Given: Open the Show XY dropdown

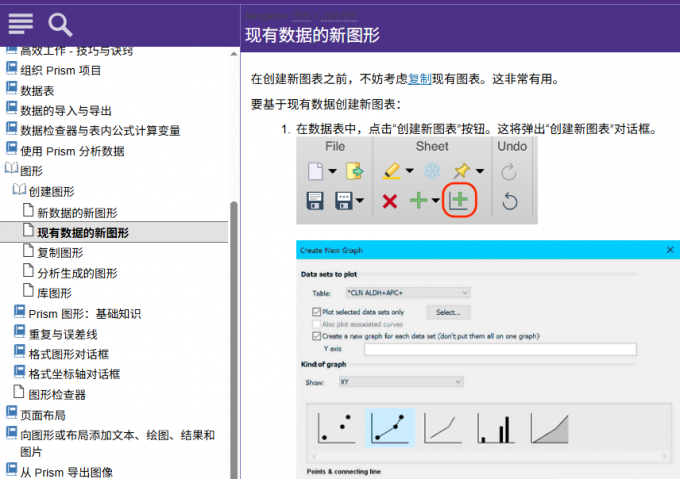Looking at the screenshot, I should point(401,382).
